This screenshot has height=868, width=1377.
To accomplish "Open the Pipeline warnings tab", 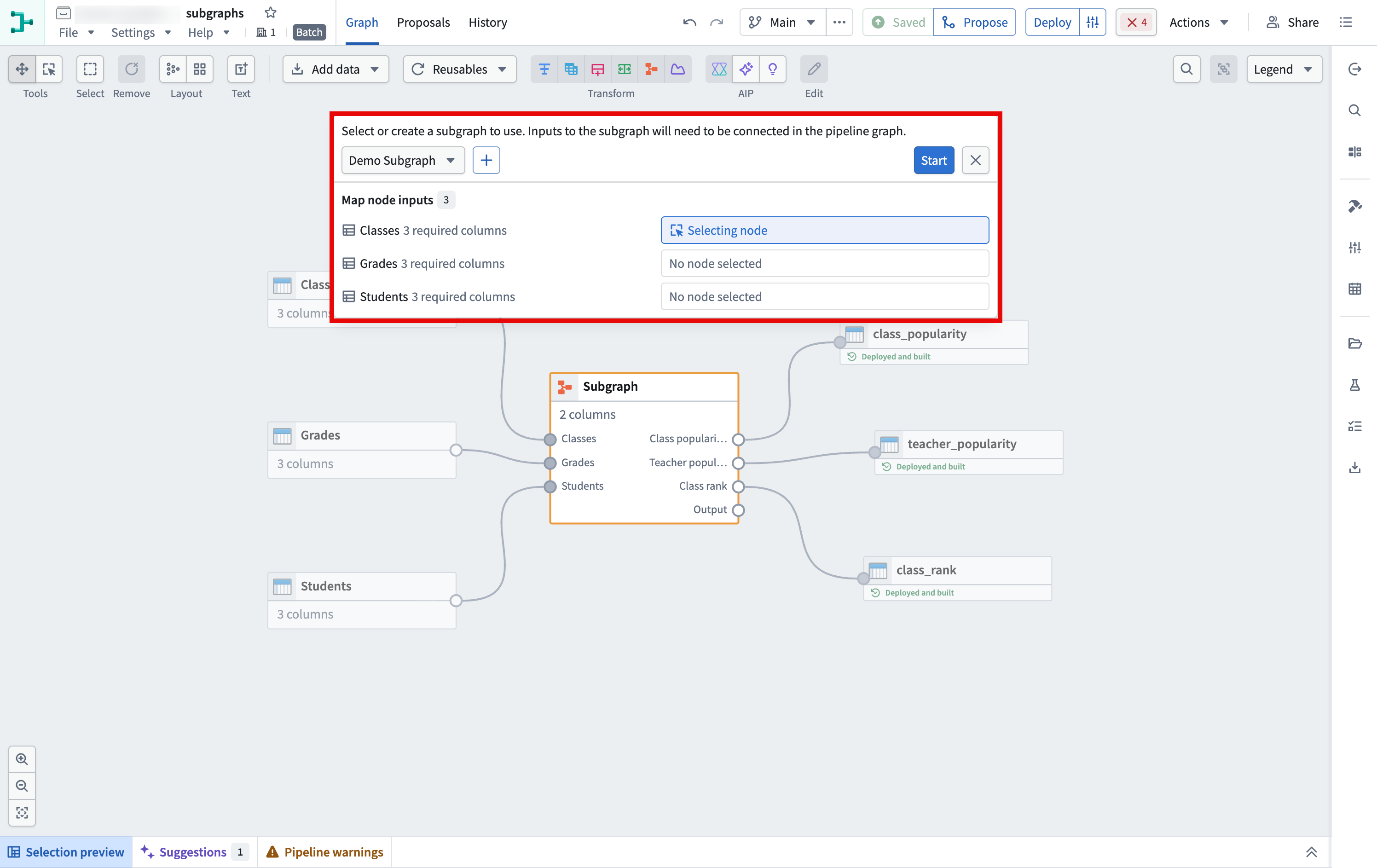I will pyautogui.click(x=324, y=852).
